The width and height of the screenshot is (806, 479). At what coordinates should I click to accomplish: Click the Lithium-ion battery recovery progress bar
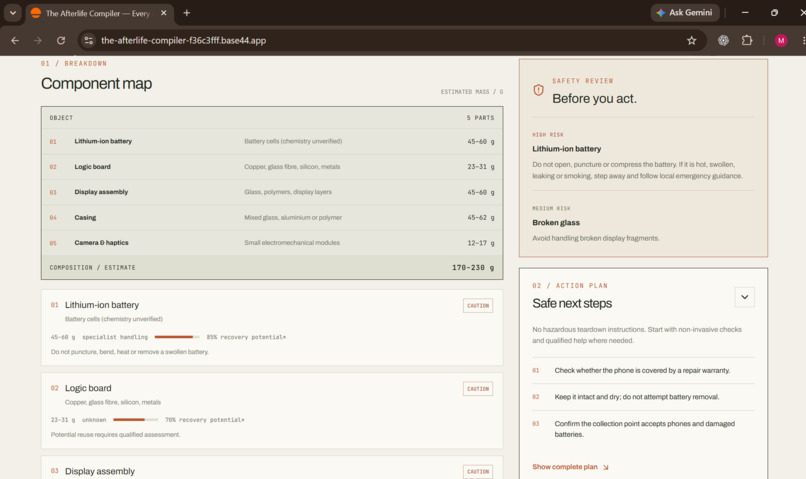[x=177, y=337]
